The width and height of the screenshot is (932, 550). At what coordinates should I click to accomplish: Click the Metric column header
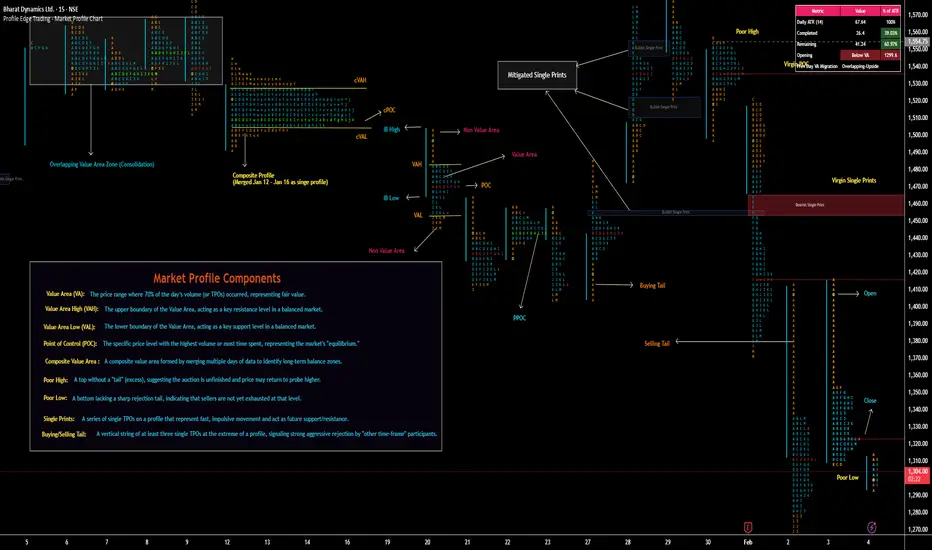[818, 11]
